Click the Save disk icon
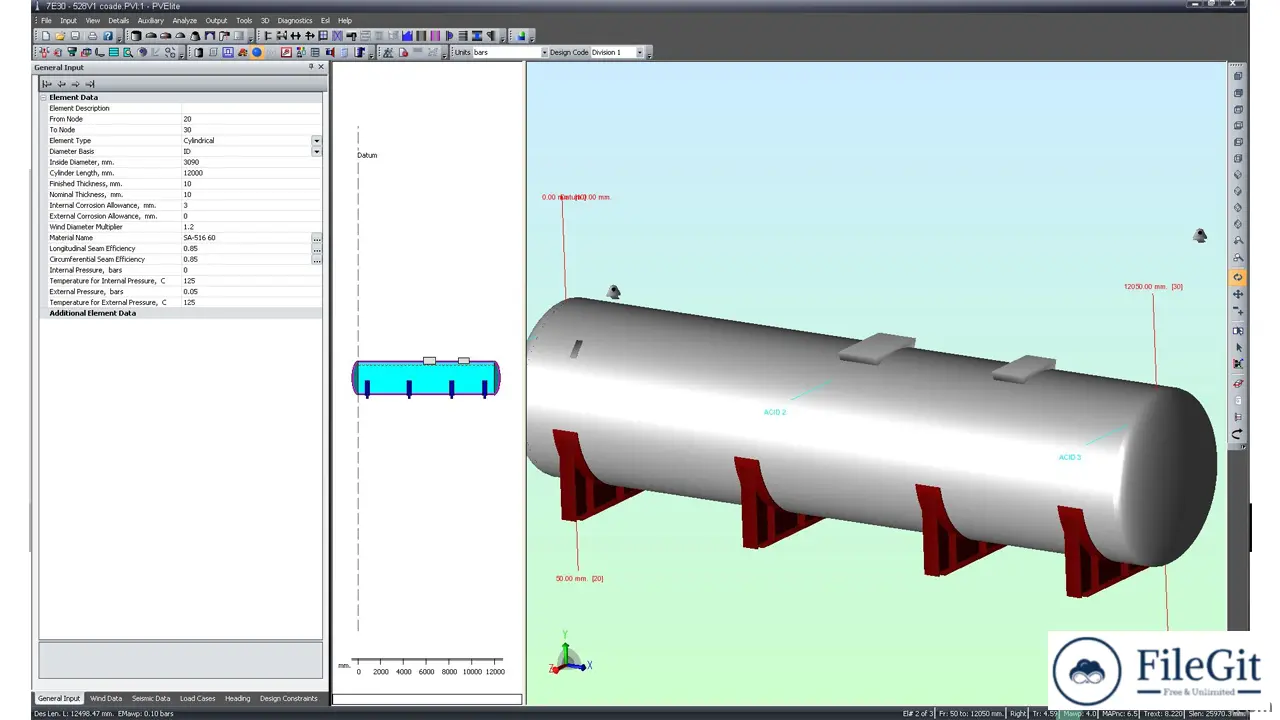The width and height of the screenshot is (1280, 720). [75, 36]
